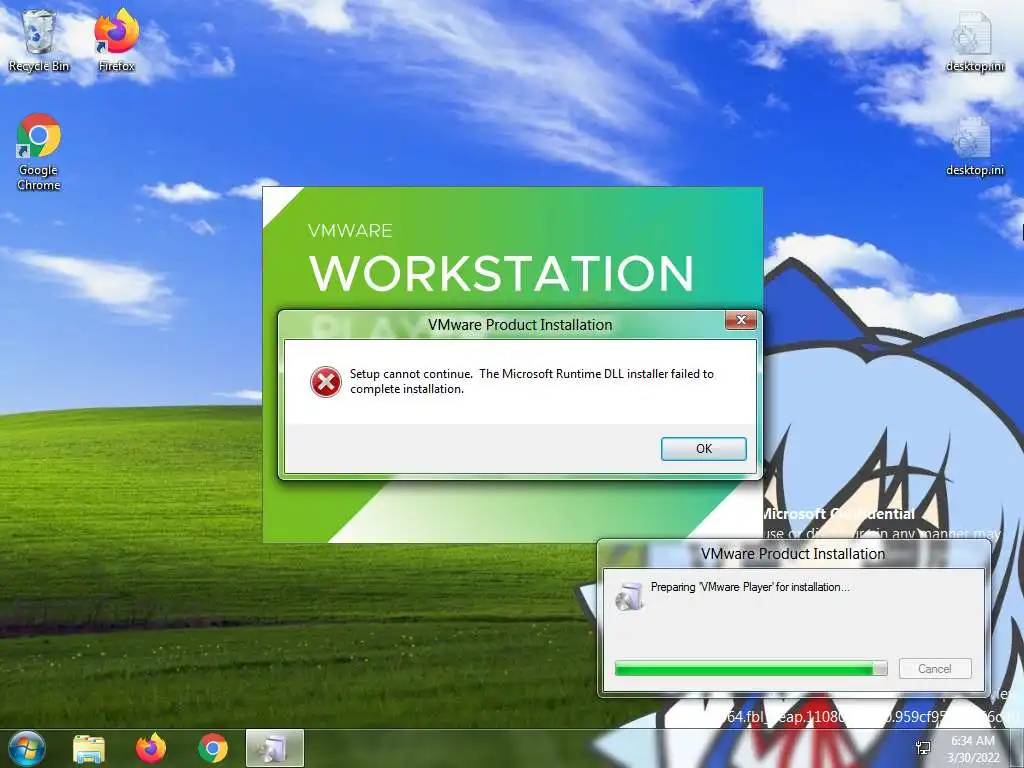
Task: Open File Explorer from the taskbar
Action: tap(89, 749)
